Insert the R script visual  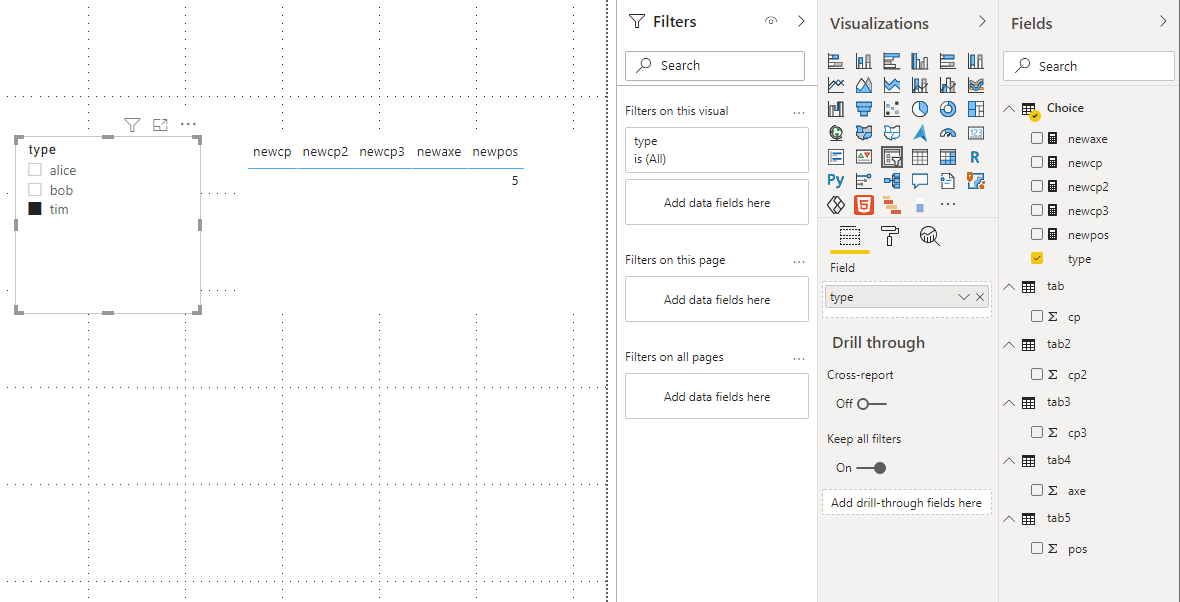pos(976,157)
